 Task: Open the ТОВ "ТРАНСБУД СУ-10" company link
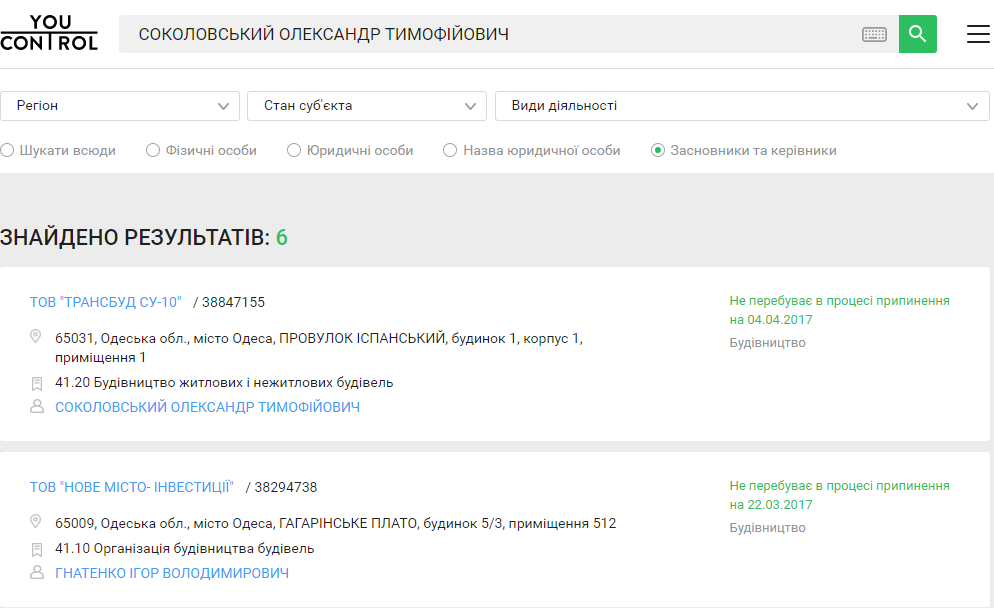[106, 302]
